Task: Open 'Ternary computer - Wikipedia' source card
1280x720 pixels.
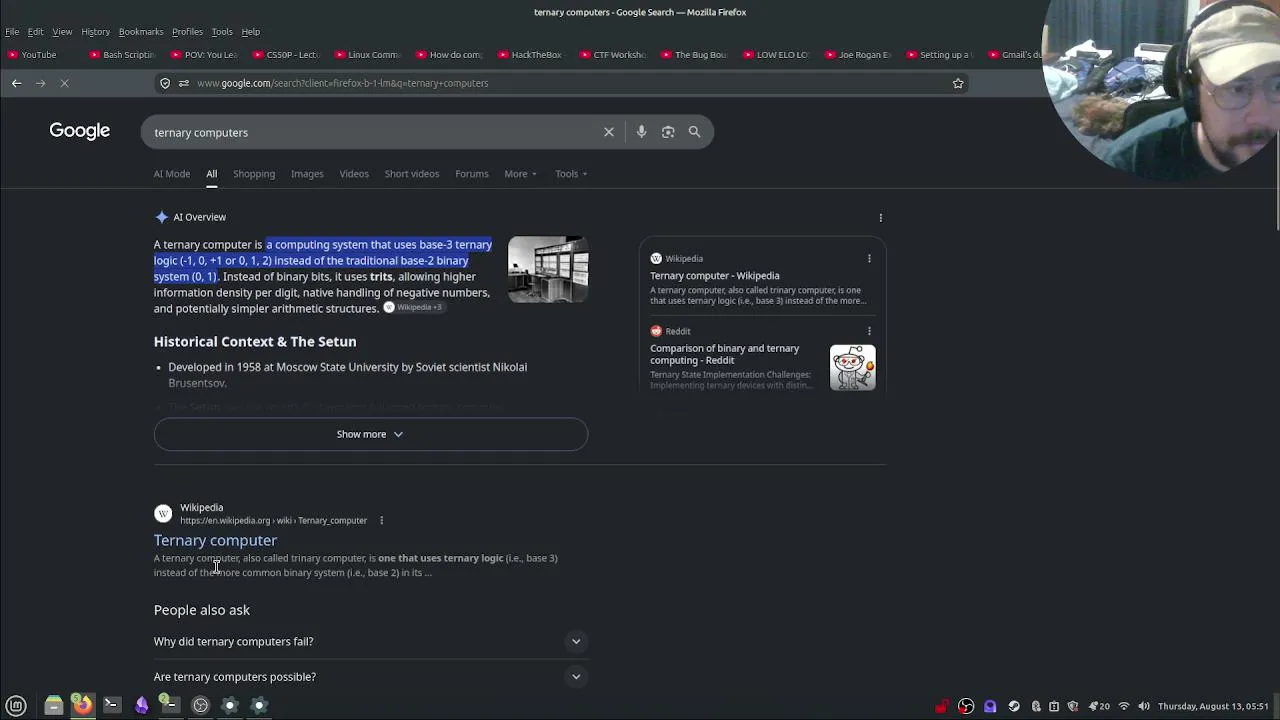Action: 715,276
